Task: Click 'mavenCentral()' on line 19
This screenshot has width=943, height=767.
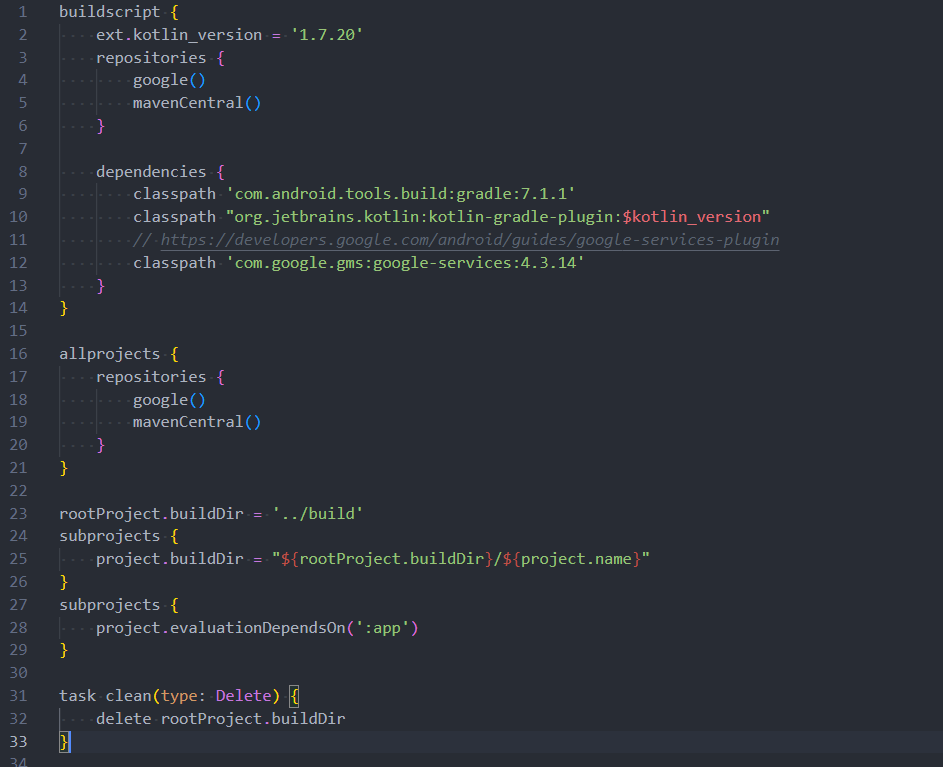Action: click(x=197, y=422)
